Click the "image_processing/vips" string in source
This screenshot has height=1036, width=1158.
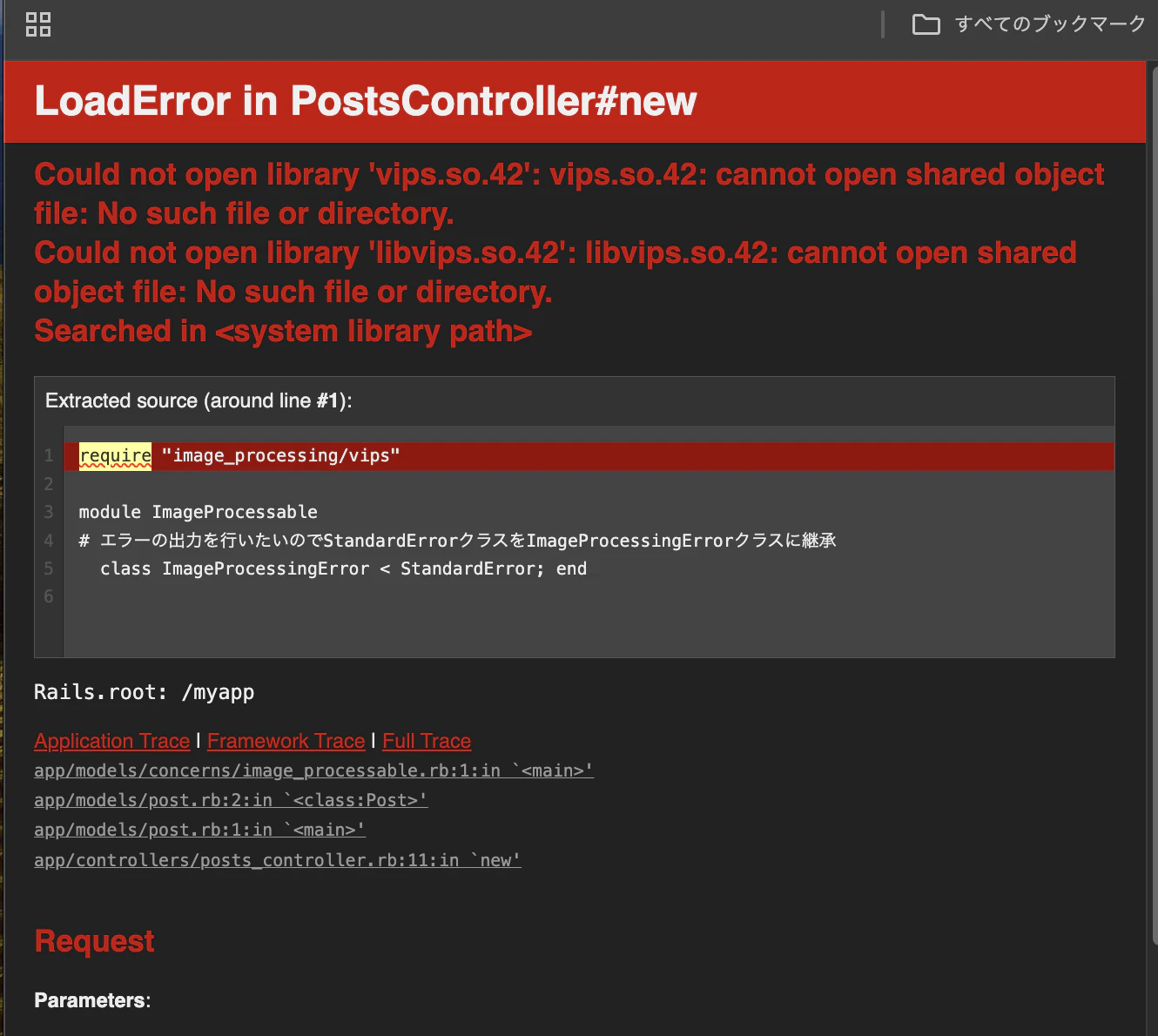coord(281,455)
